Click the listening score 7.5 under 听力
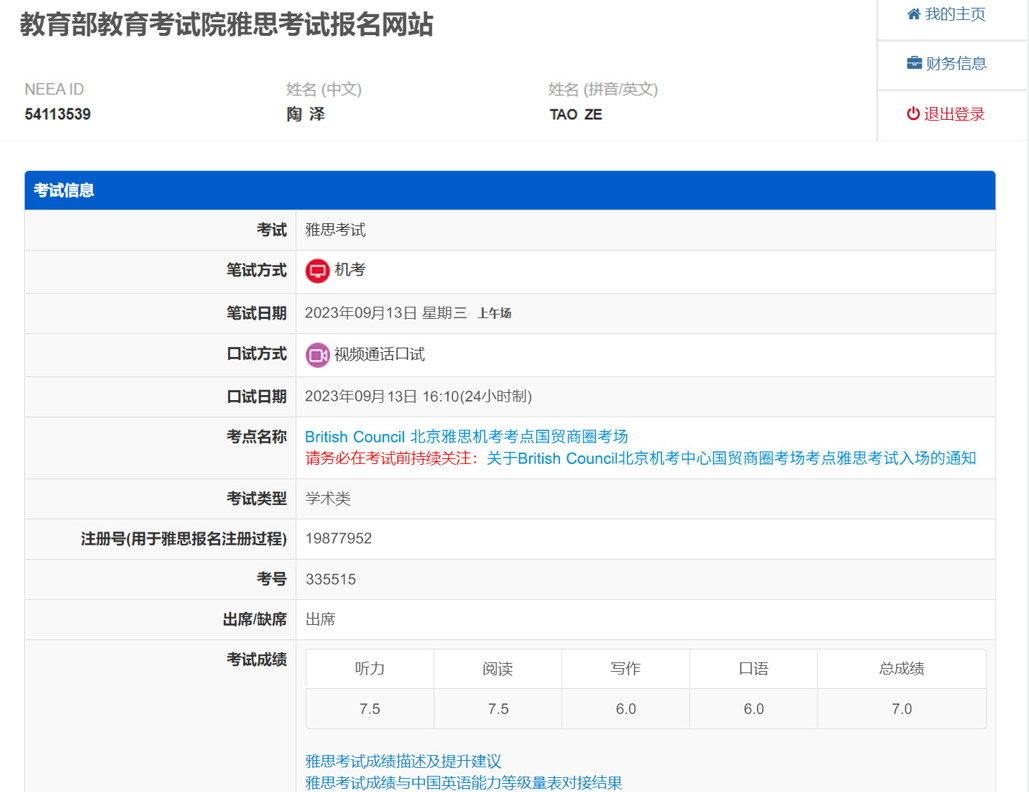 [x=369, y=709]
